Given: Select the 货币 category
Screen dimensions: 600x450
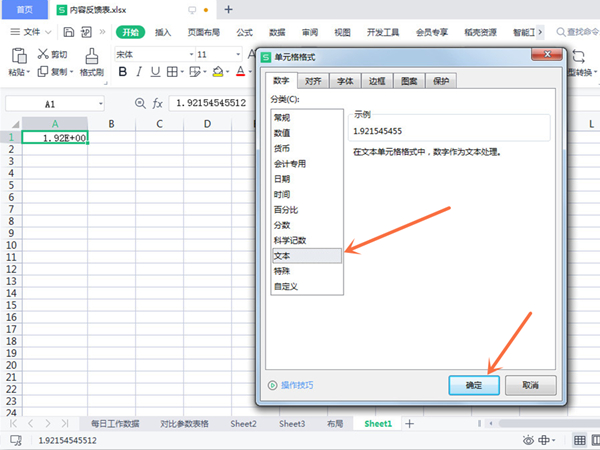Looking at the screenshot, I should tap(282, 148).
